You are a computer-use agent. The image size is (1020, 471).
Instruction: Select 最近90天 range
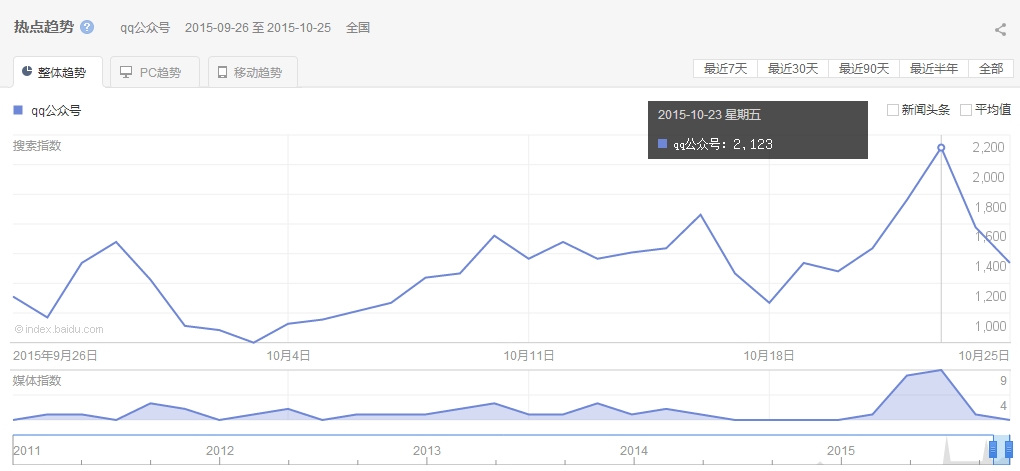coord(864,68)
